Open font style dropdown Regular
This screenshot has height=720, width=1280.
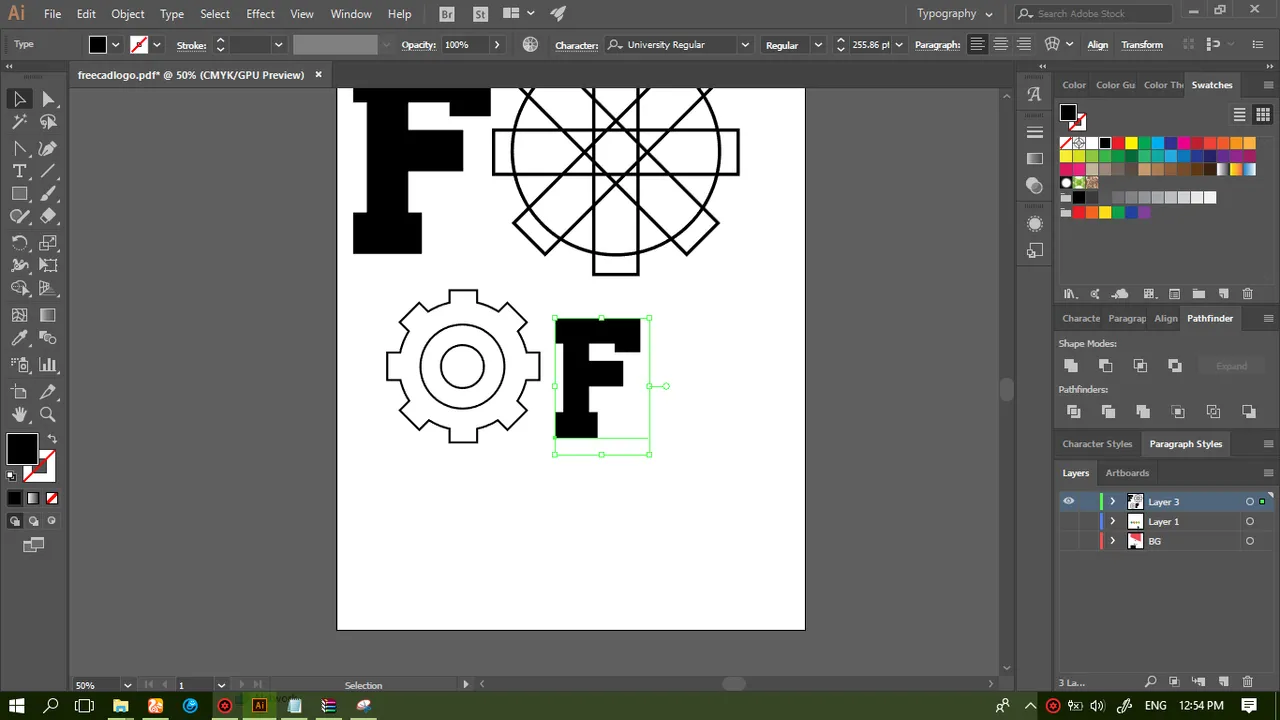[x=817, y=45]
